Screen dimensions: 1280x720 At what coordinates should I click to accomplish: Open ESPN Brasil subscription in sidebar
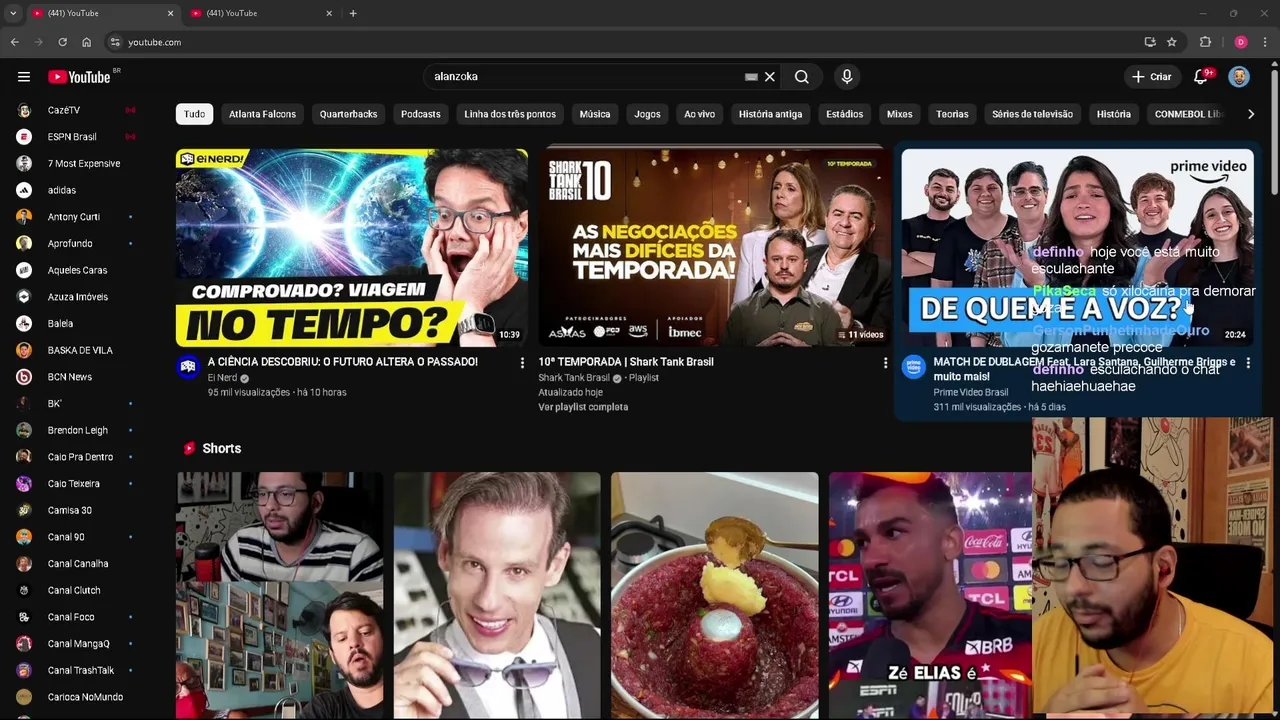(76, 137)
